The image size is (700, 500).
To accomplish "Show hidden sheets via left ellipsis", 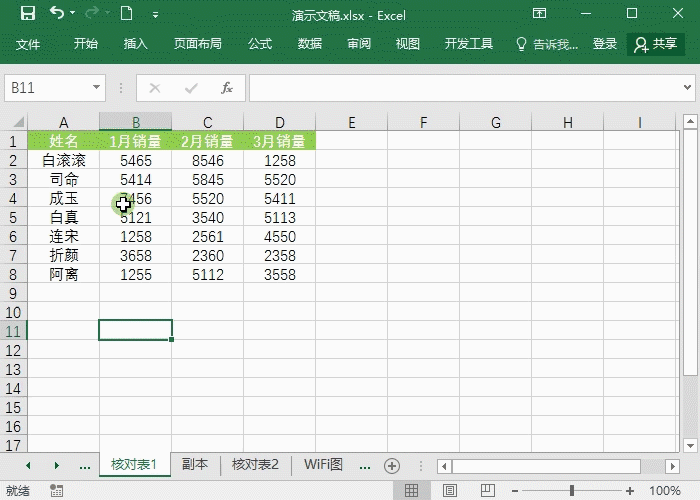I will (85, 466).
